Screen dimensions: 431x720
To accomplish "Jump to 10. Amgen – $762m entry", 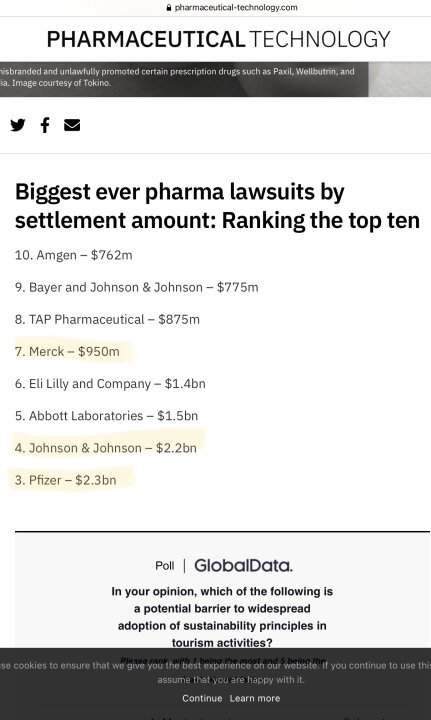I will point(73,255).
